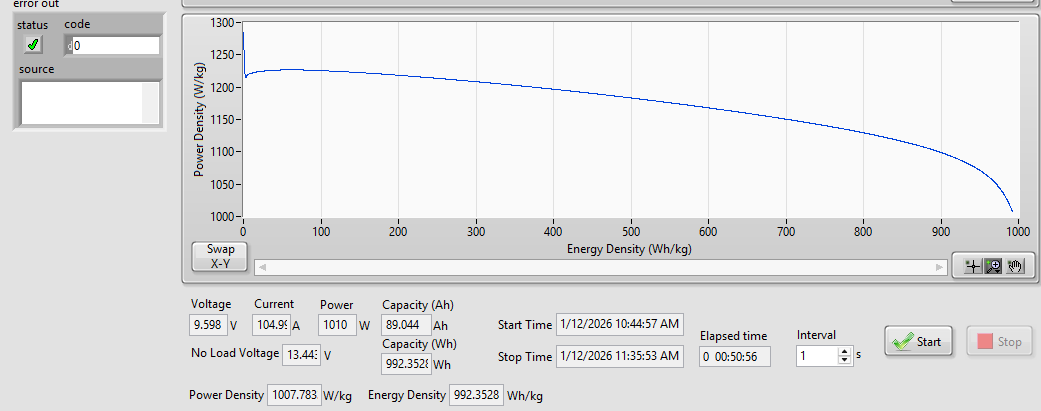Click the Voltage reading field
Screen dimensions: 1041x411
click(x=207, y=325)
